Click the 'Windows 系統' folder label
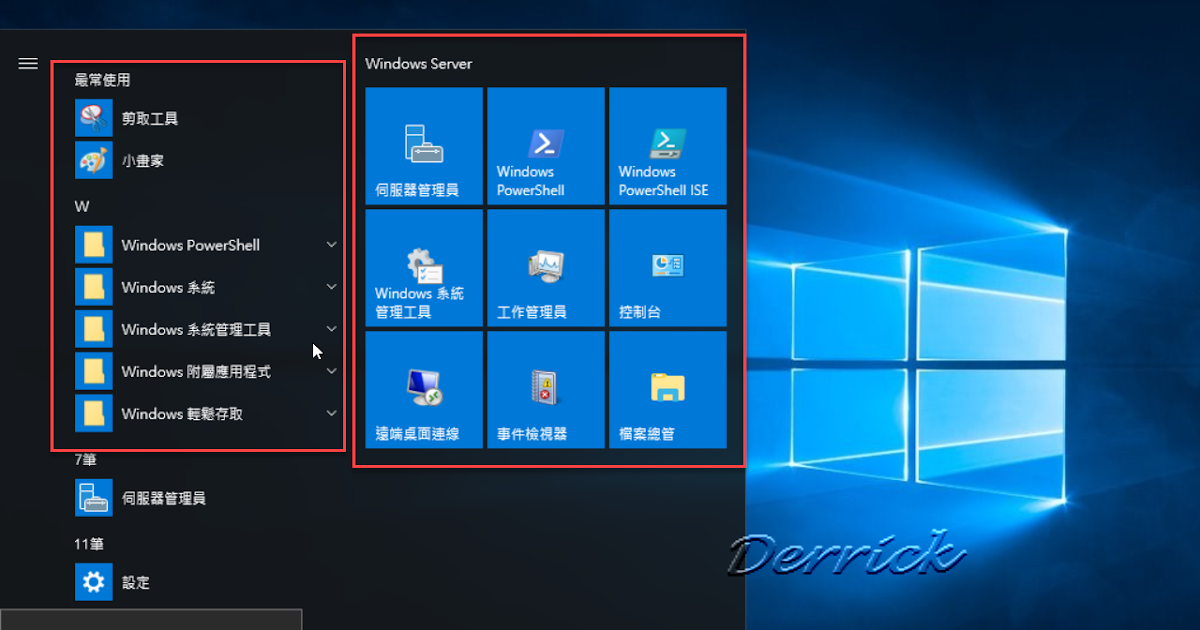1200x630 pixels. [168, 288]
